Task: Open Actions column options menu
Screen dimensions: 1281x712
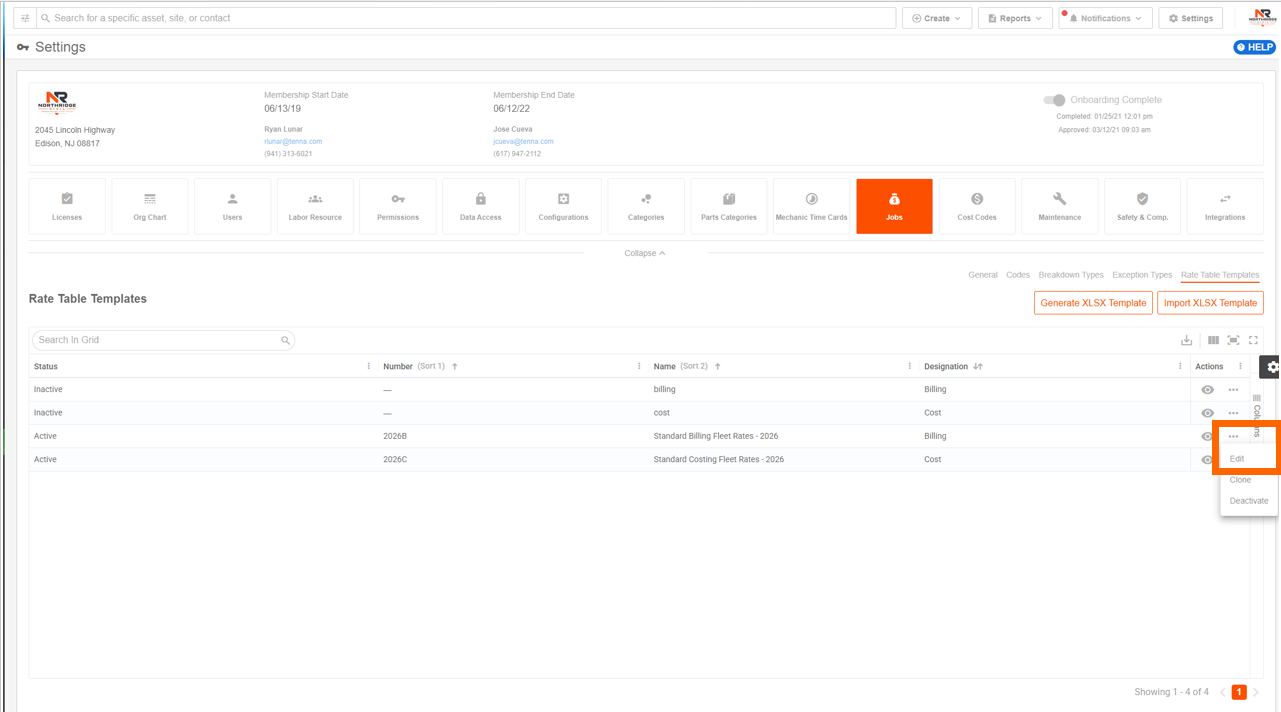Action: (1240, 366)
